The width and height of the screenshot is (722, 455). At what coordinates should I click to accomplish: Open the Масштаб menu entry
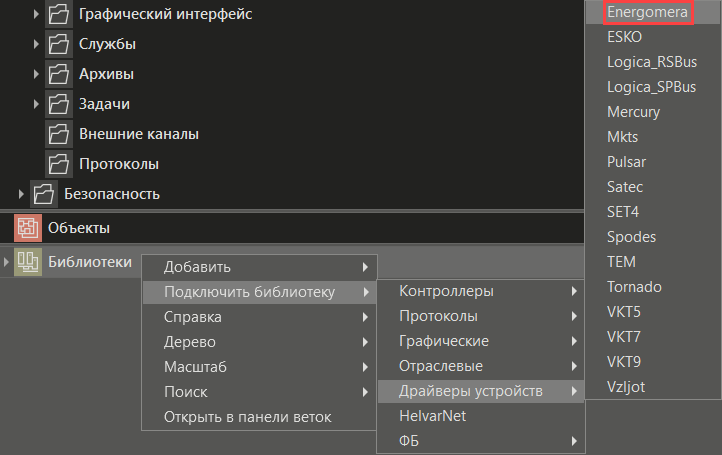[259, 367]
